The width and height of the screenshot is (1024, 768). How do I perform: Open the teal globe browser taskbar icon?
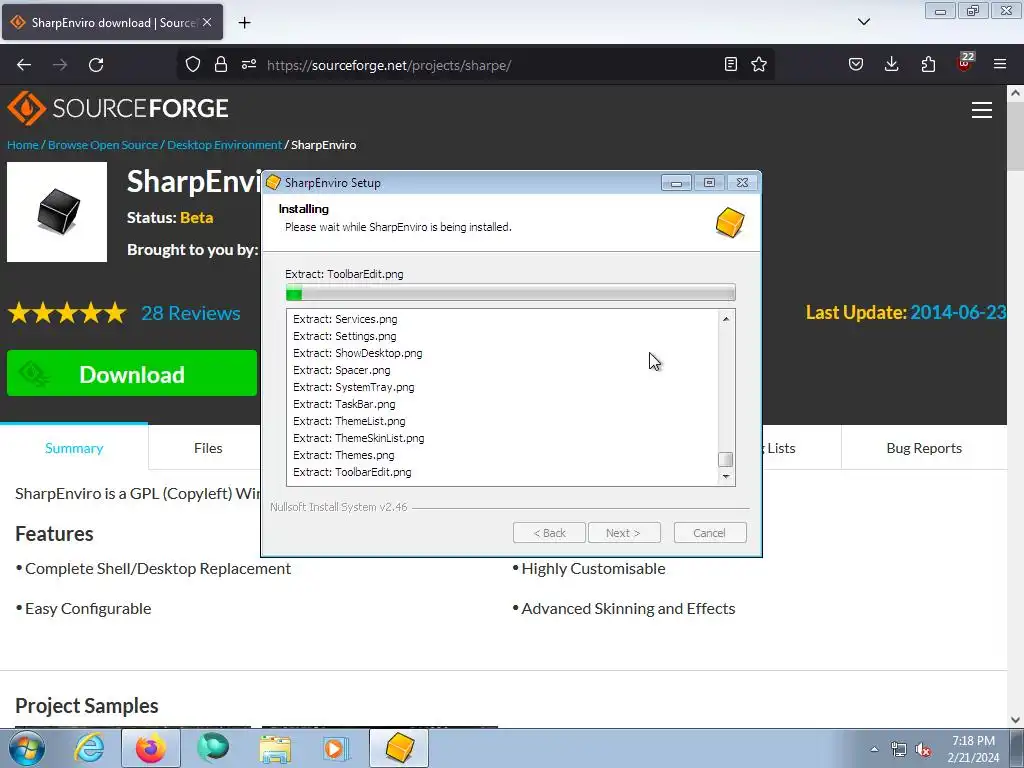click(213, 748)
